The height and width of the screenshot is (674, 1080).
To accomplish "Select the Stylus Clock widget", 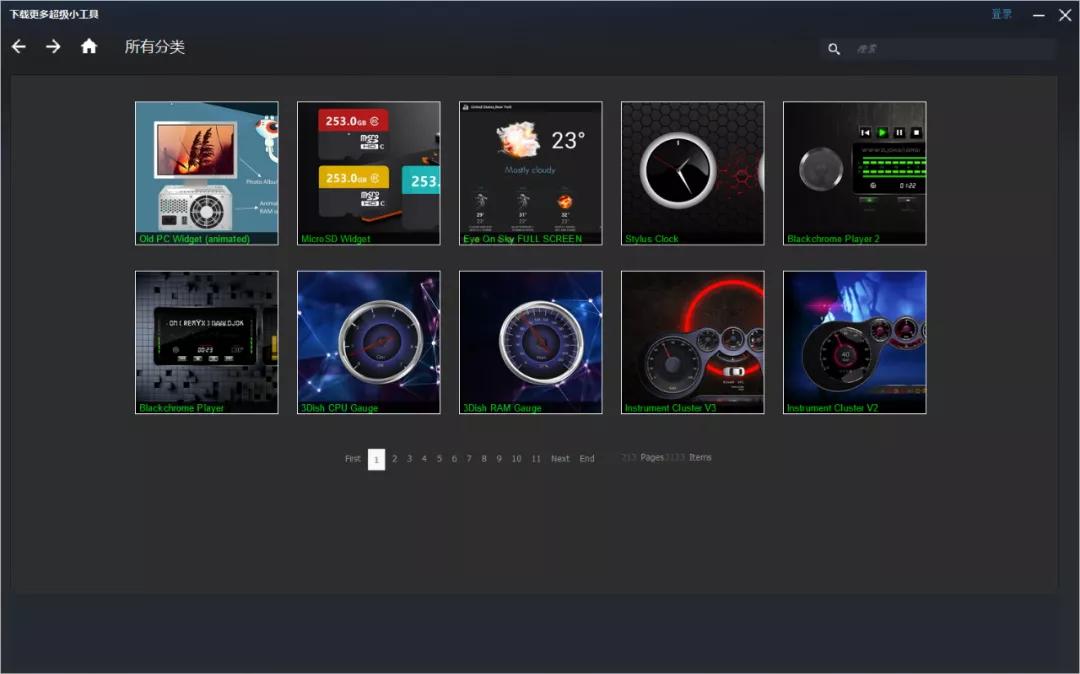I will pyautogui.click(x=693, y=172).
